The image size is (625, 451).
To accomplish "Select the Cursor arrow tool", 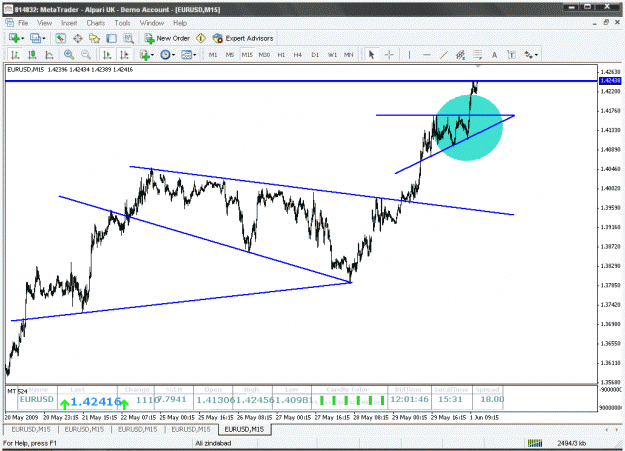I will pos(371,55).
